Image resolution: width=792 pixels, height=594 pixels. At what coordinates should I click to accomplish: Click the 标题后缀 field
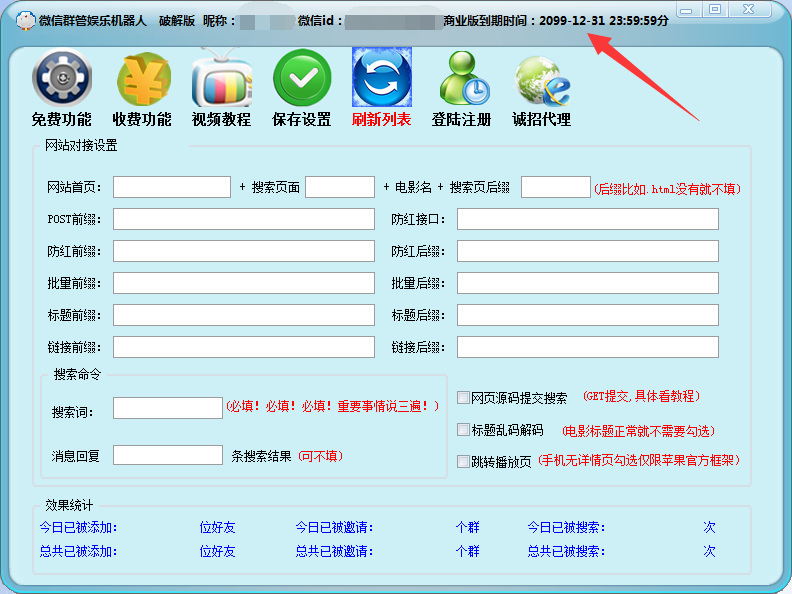[588, 315]
